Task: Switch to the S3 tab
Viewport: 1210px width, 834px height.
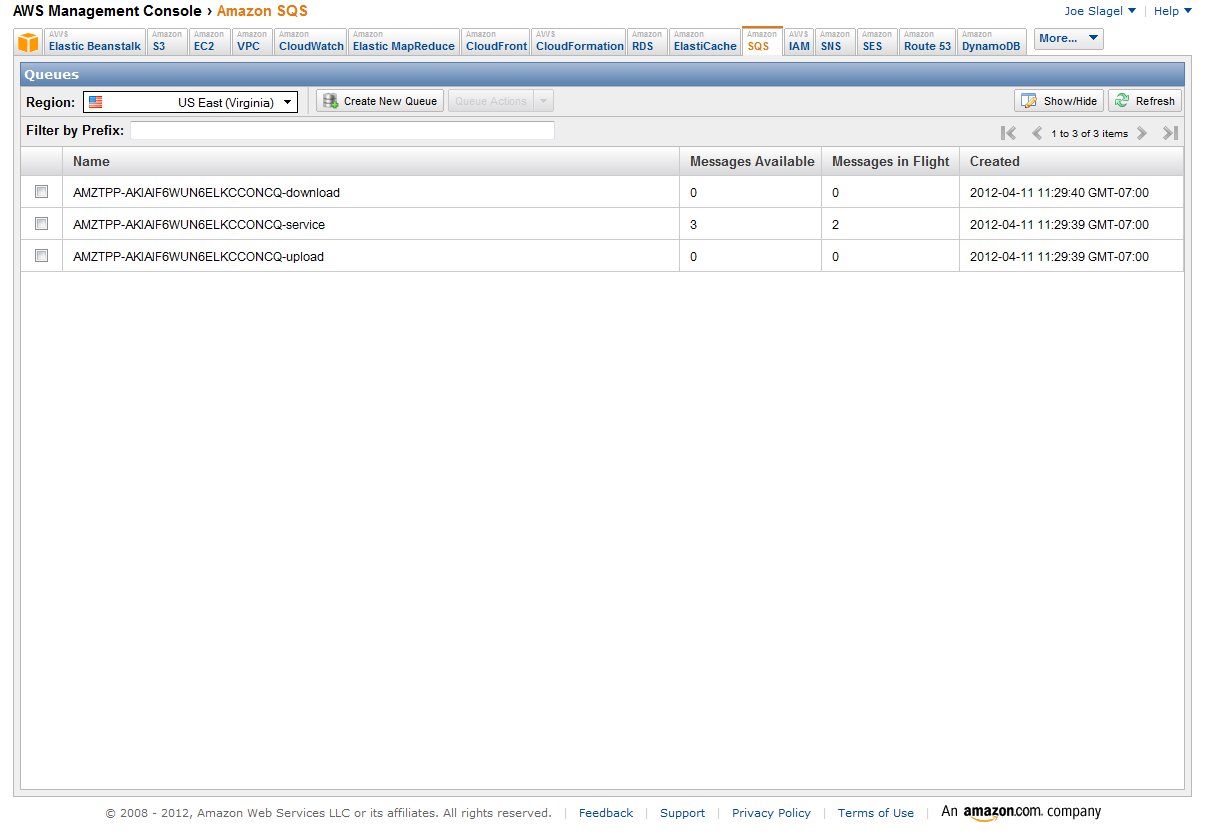Action: pyautogui.click(x=167, y=42)
